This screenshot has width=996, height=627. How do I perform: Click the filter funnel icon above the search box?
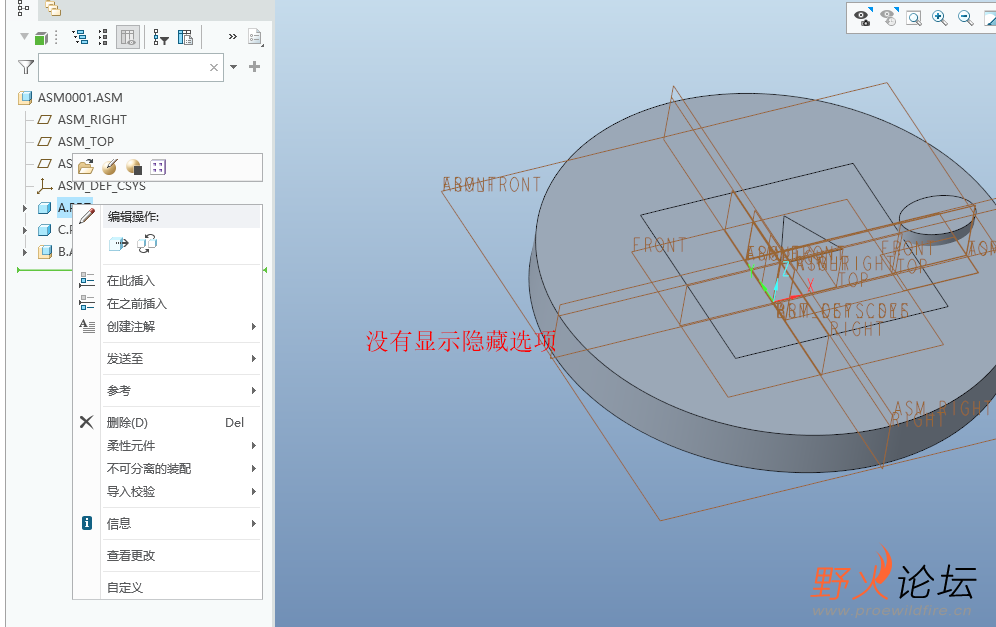[x=24, y=66]
